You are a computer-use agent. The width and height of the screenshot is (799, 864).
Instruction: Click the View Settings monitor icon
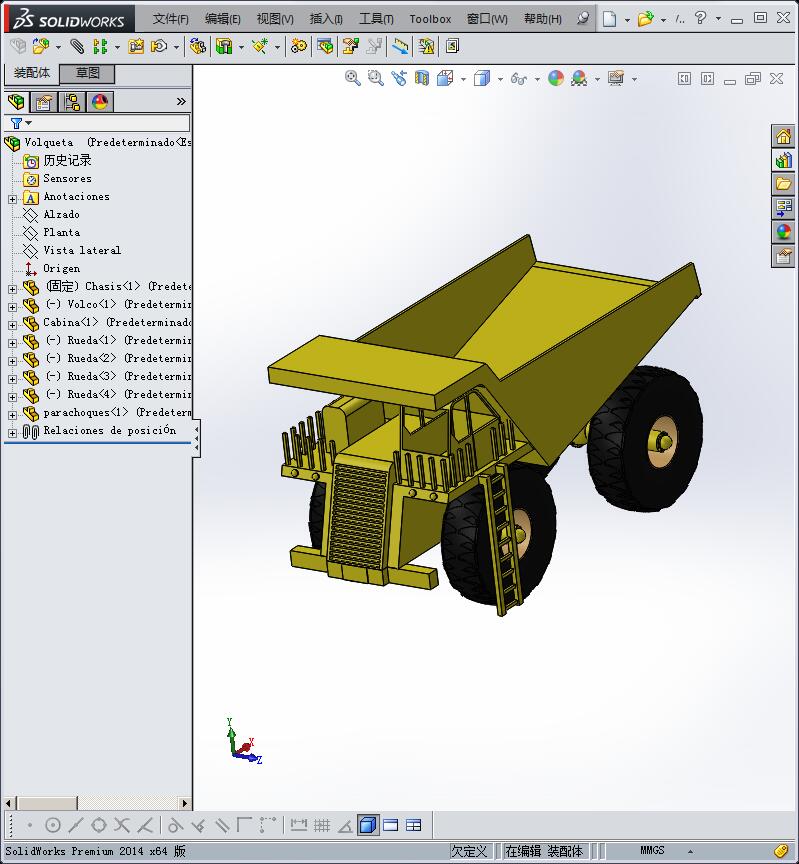(616, 78)
